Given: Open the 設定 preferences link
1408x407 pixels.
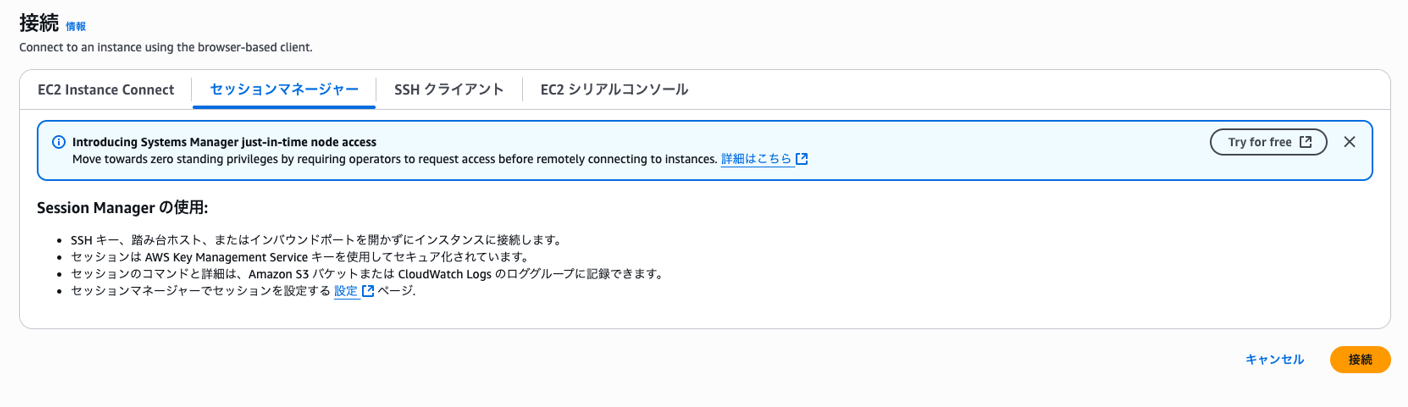Looking at the screenshot, I should [x=346, y=291].
